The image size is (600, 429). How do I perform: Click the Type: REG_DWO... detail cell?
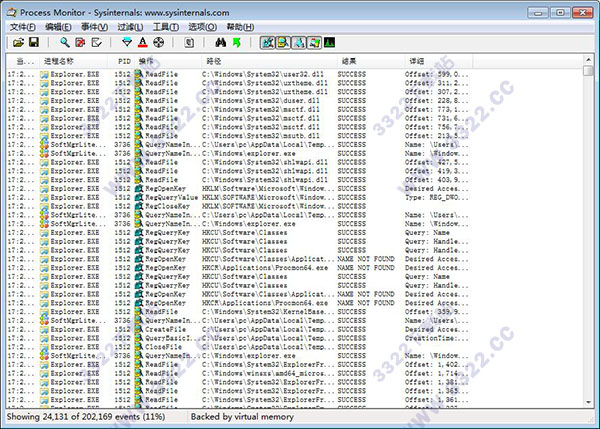[437, 197]
